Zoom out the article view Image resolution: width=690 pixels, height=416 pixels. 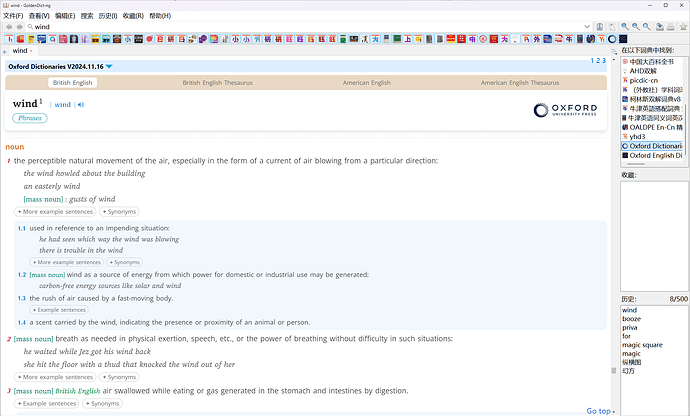636,27
